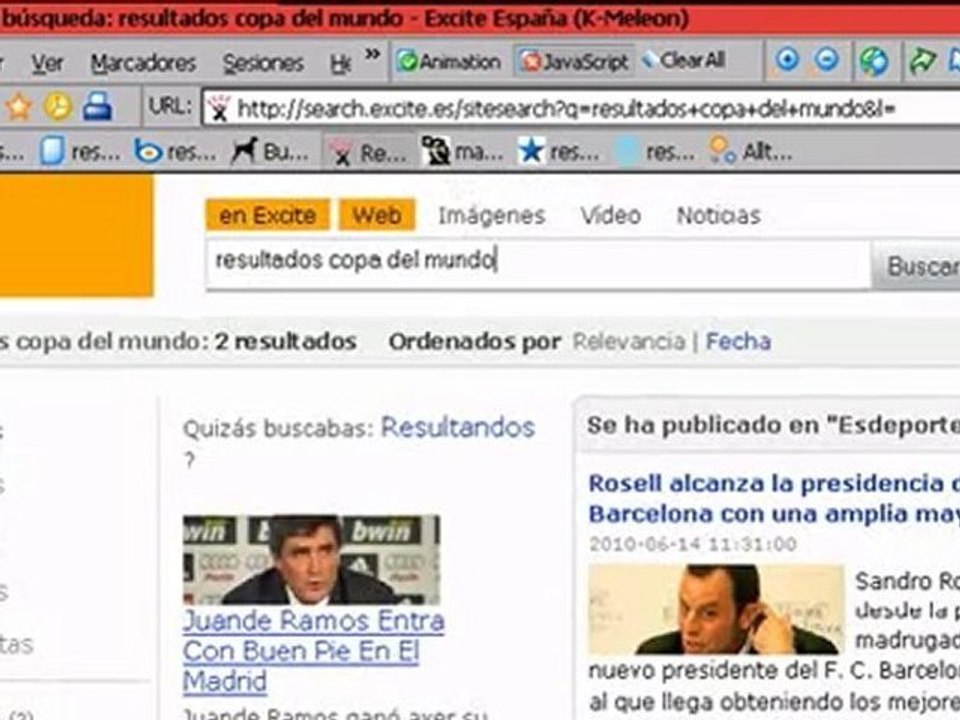Viewport: 960px width, 720px height.
Task: Sort results by Fecha
Action: [738, 342]
